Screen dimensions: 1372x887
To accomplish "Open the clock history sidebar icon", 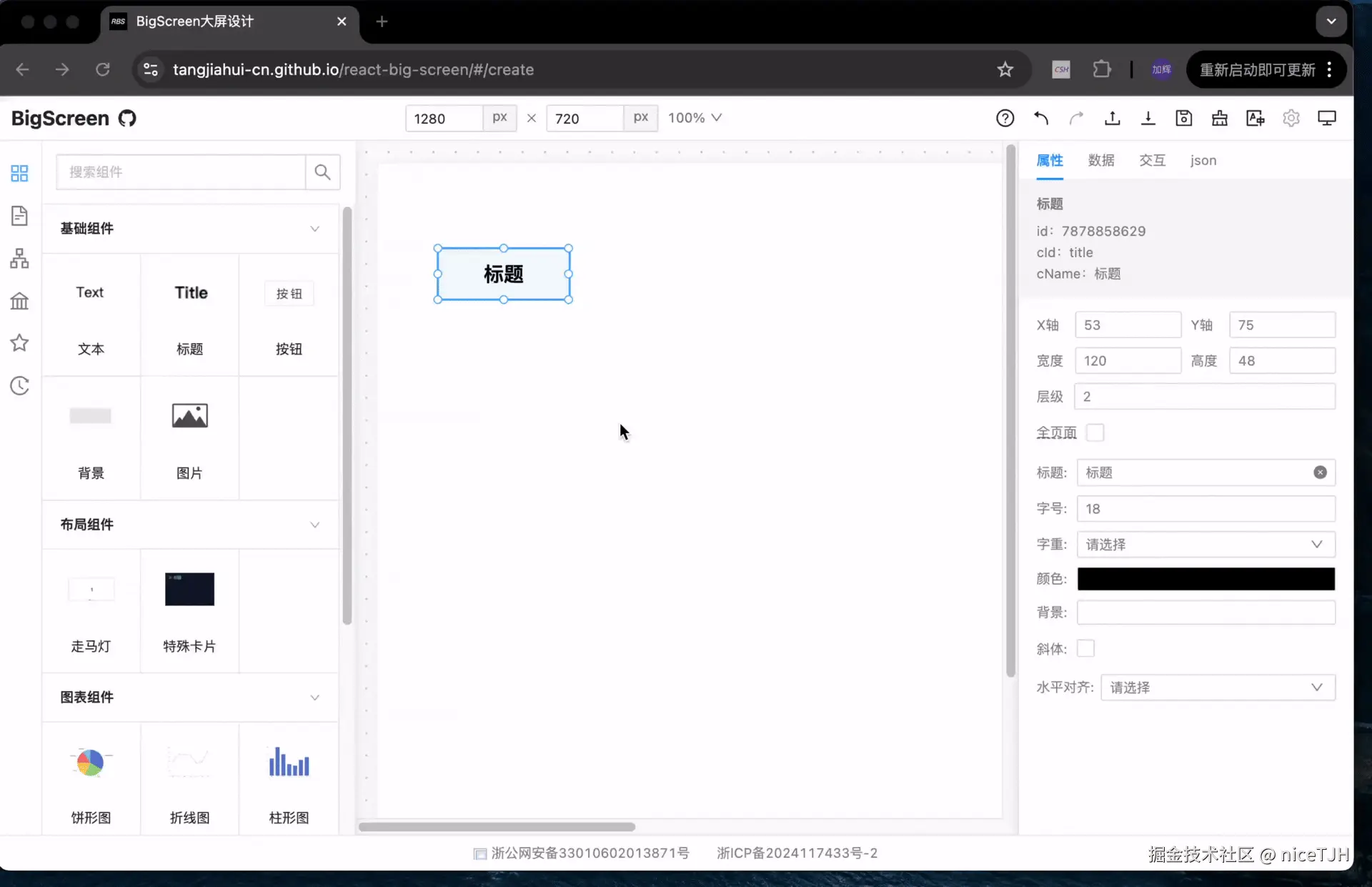I will coord(19,386).
